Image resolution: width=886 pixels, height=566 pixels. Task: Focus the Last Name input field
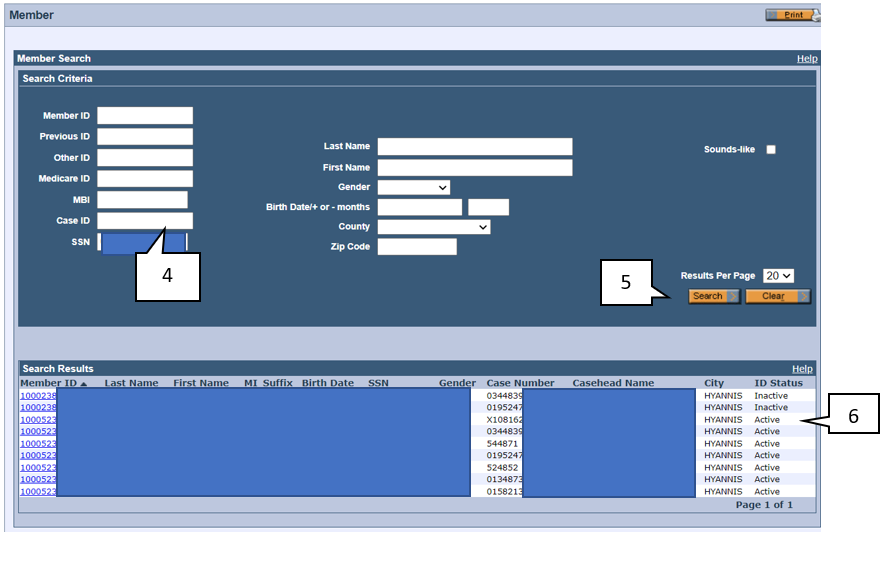coord(475,146)
